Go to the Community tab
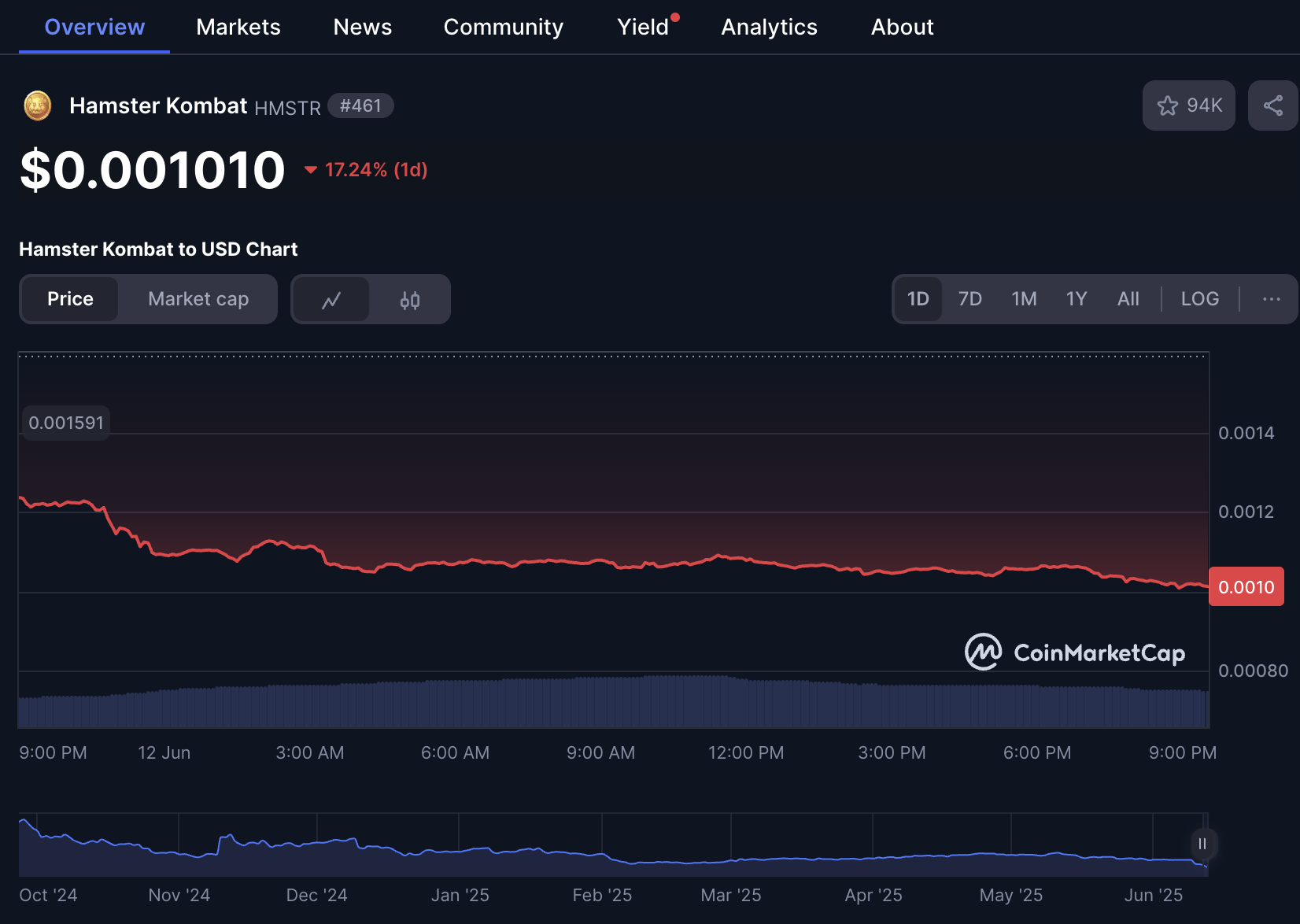This screenshot has height=924, width=1300. click(504, 27)
